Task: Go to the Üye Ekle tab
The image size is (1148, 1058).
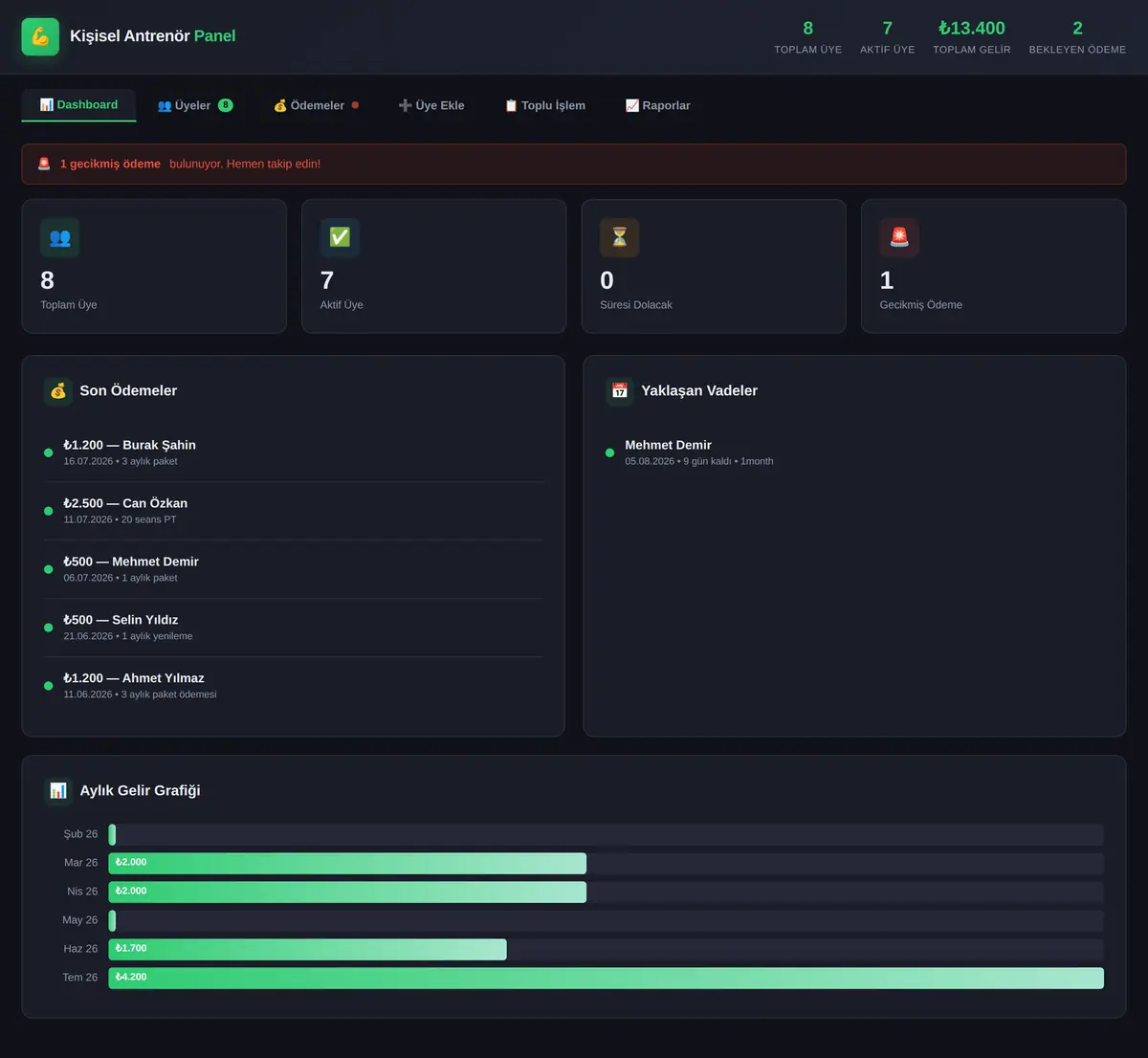Action: 431,105
